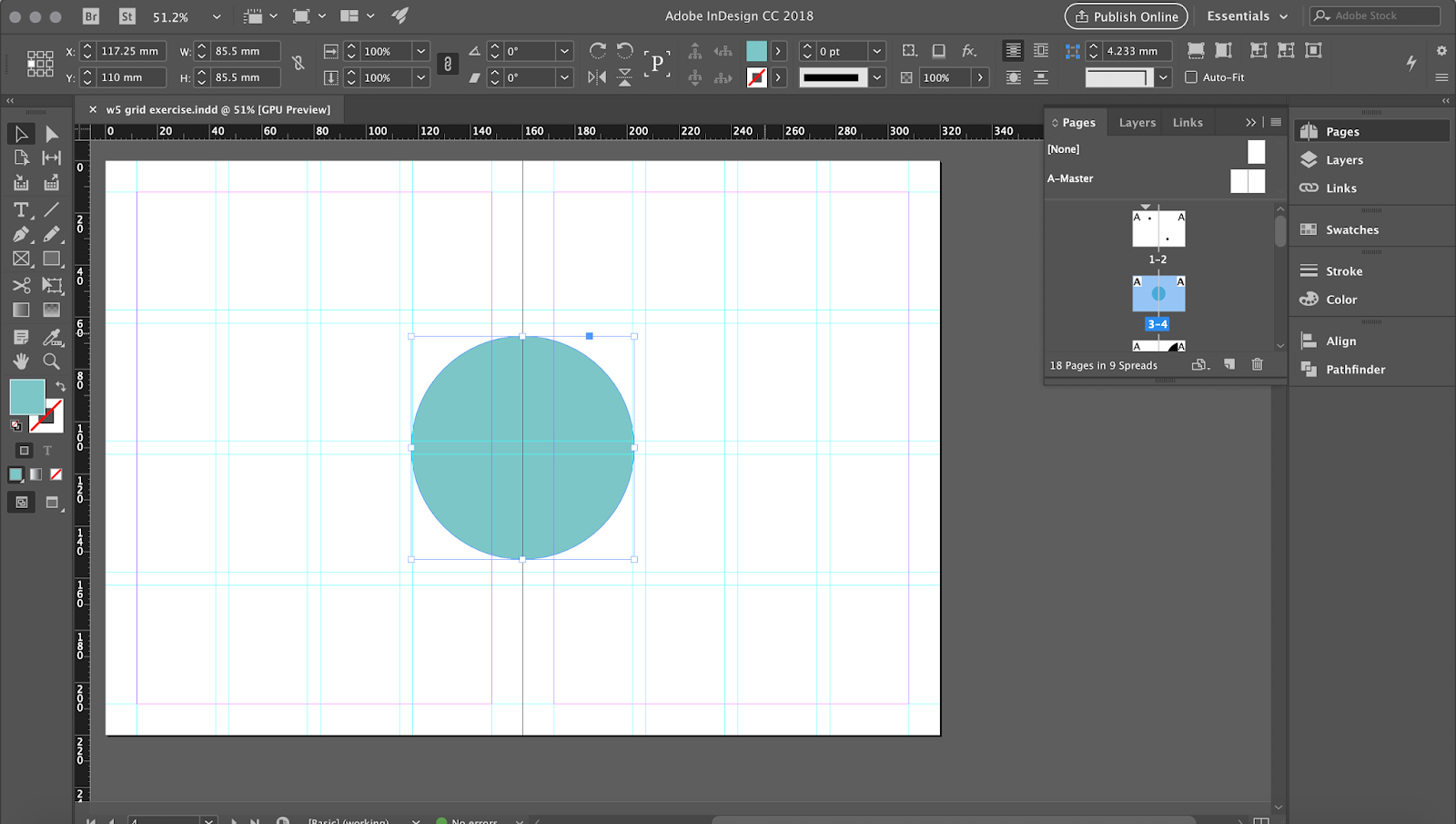Switch to the Links tab

click(1188, 122)
